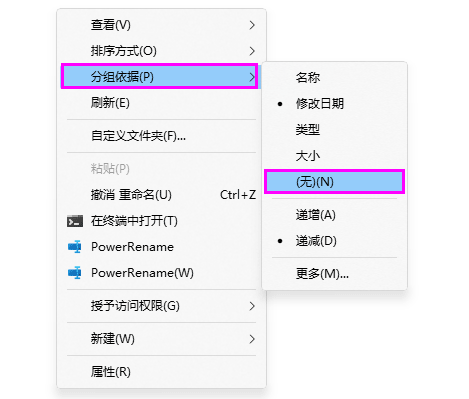This screenshot has height=399, width=469.
Task: Group by 大小
Action: click(x=334, y=156)
